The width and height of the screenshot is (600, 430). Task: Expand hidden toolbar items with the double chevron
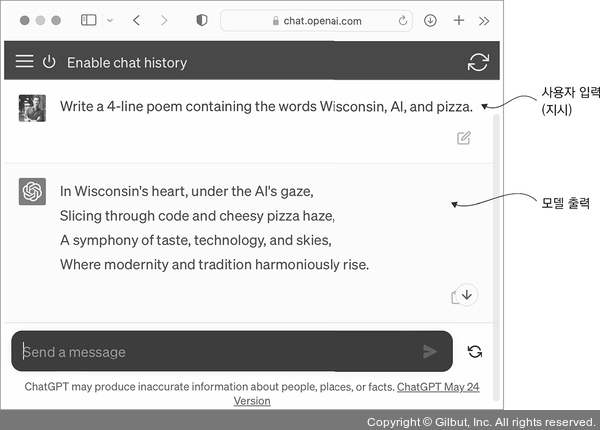484,20
